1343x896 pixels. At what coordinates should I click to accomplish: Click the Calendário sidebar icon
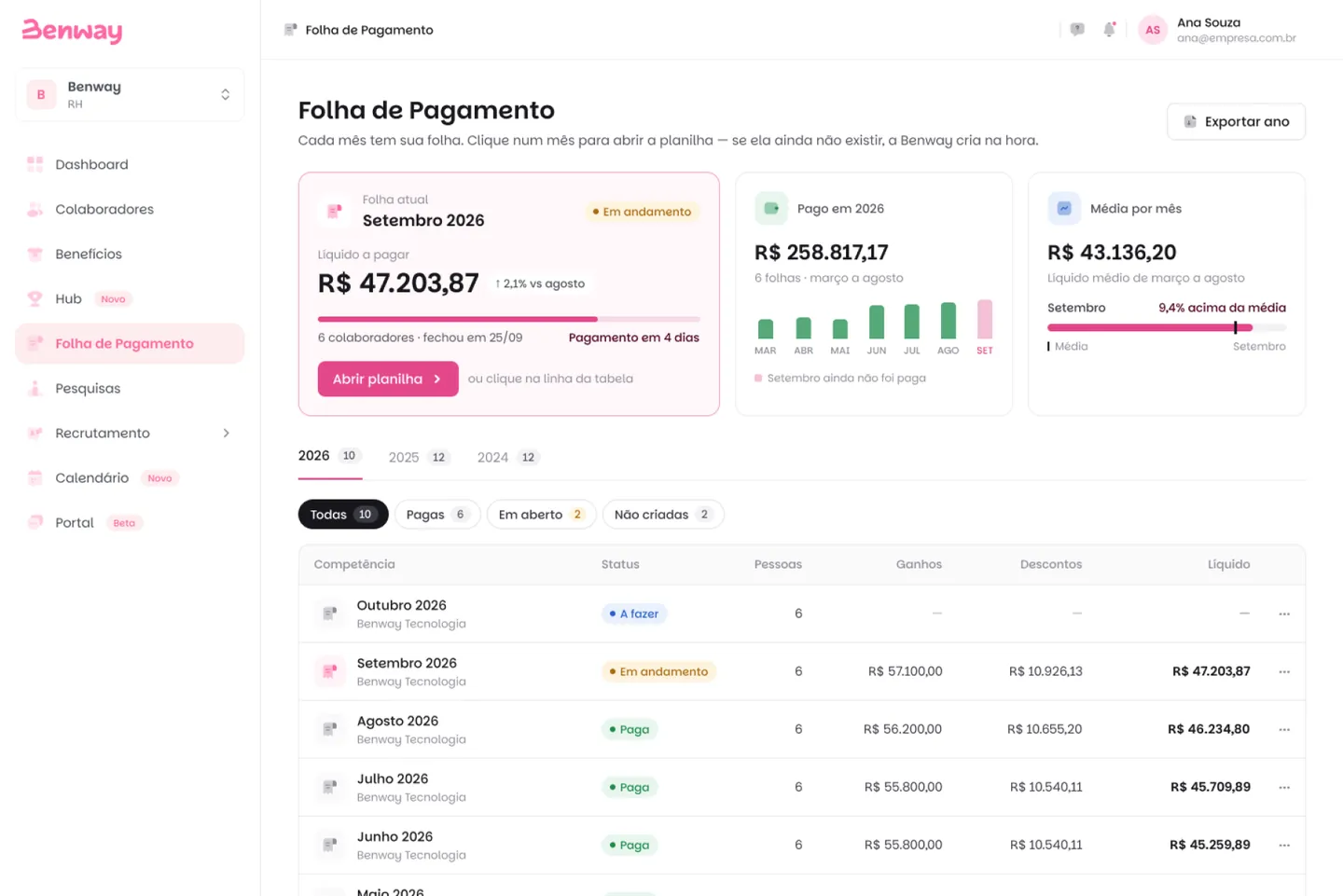tap(35, 477)
